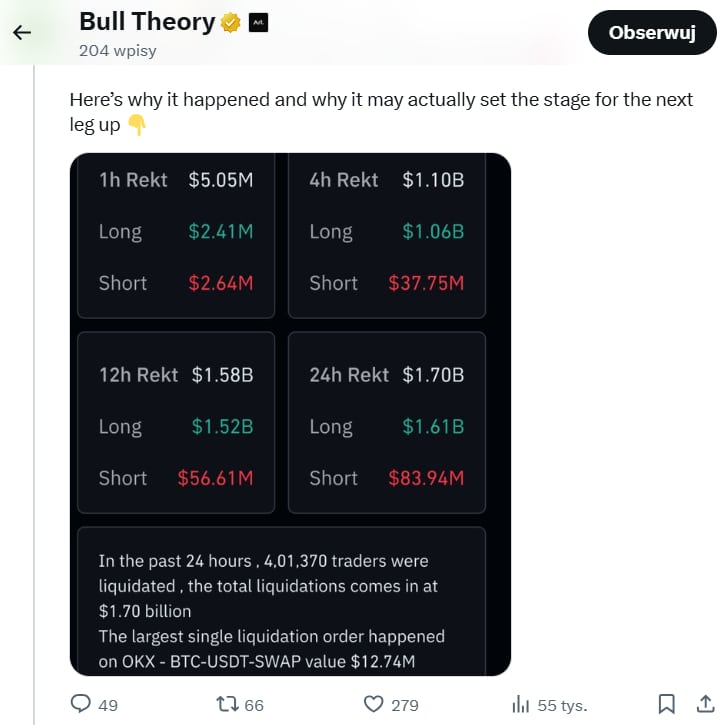The width and height of the screenshot is (728, 725).
Task: Go back using the left arrow
Action: pos(22,33)
